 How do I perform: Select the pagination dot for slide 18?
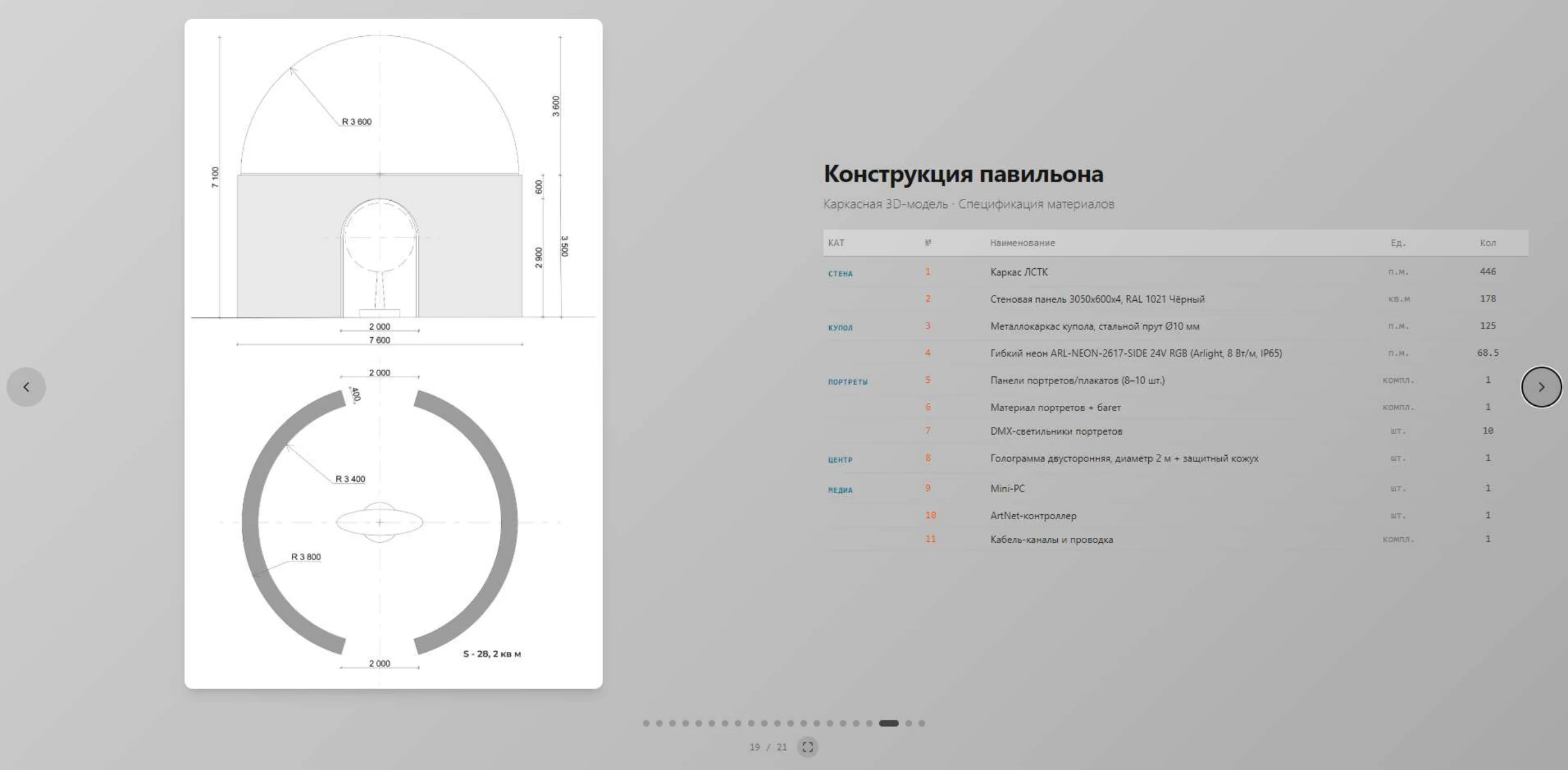pos(869,723)
